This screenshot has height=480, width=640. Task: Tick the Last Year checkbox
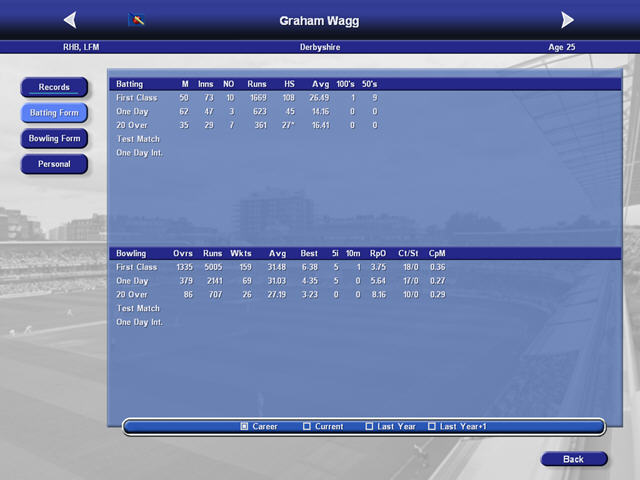point(369,427)
